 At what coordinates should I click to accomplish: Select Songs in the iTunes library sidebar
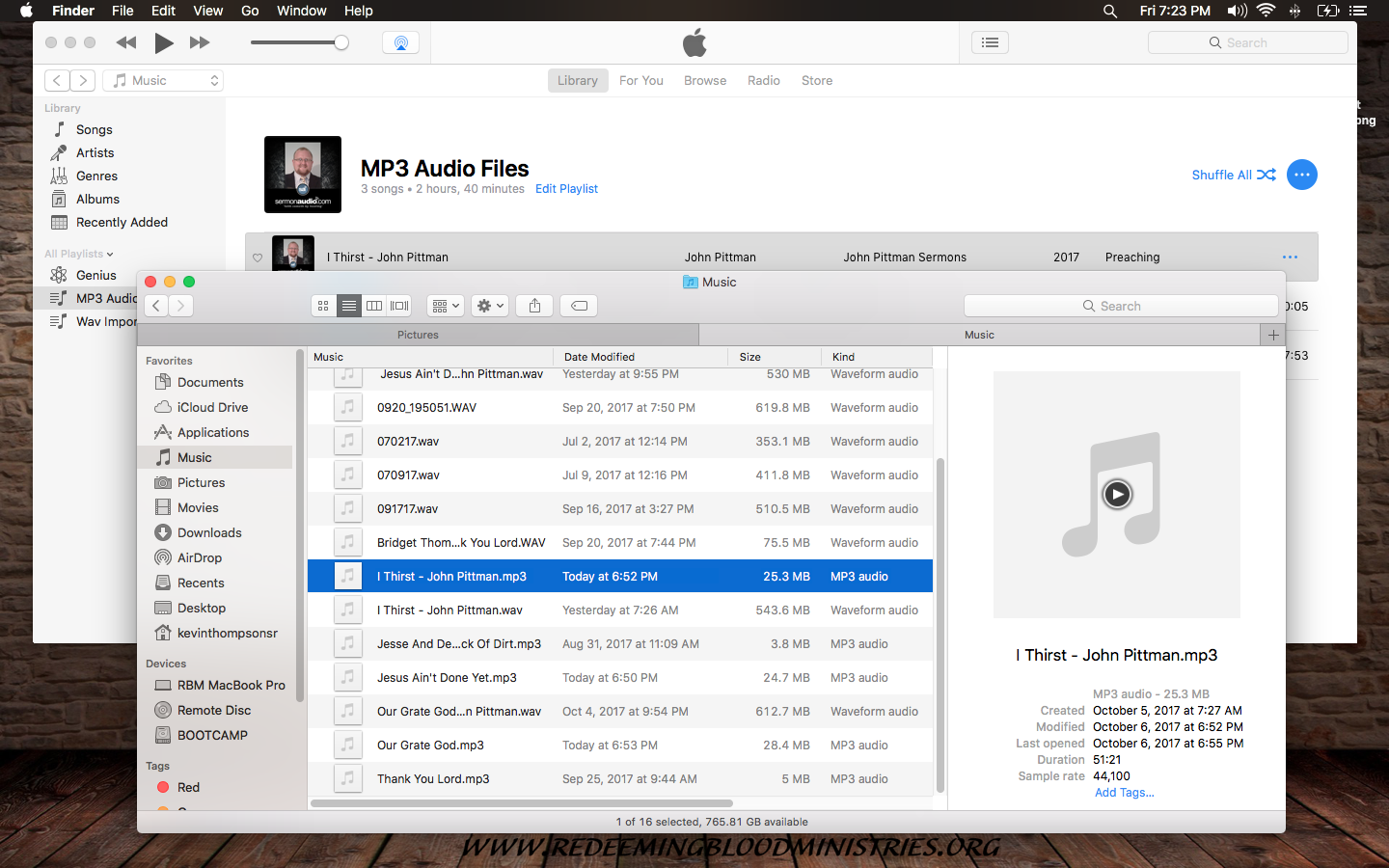coord(95,129)
